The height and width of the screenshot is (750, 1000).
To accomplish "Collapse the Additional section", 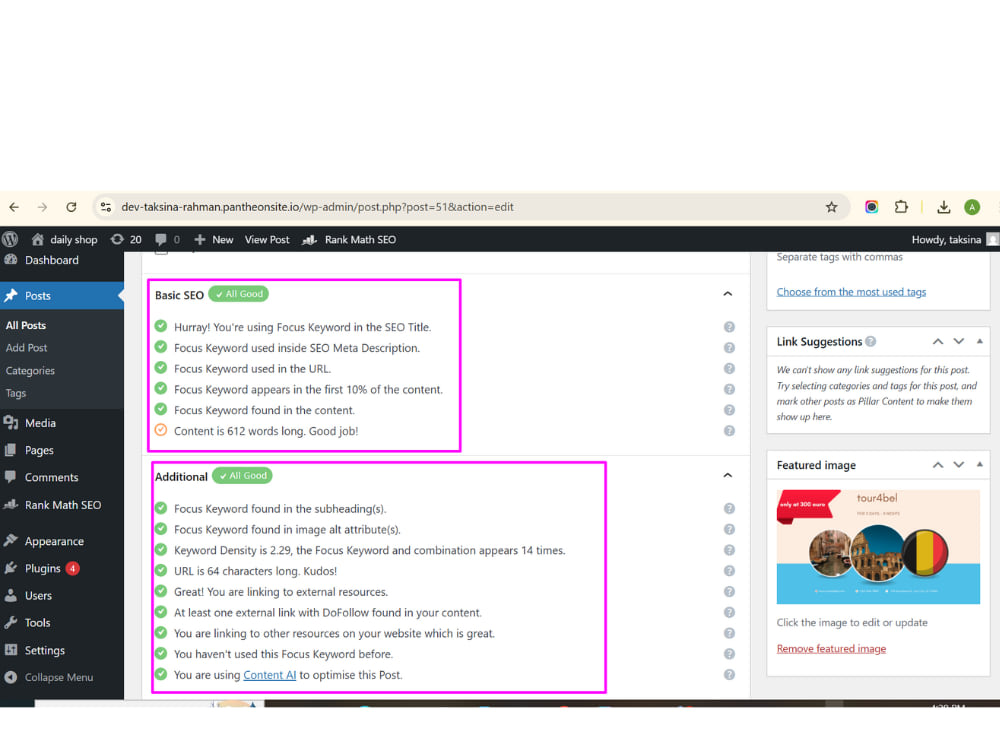I will [x=728, y=476].
